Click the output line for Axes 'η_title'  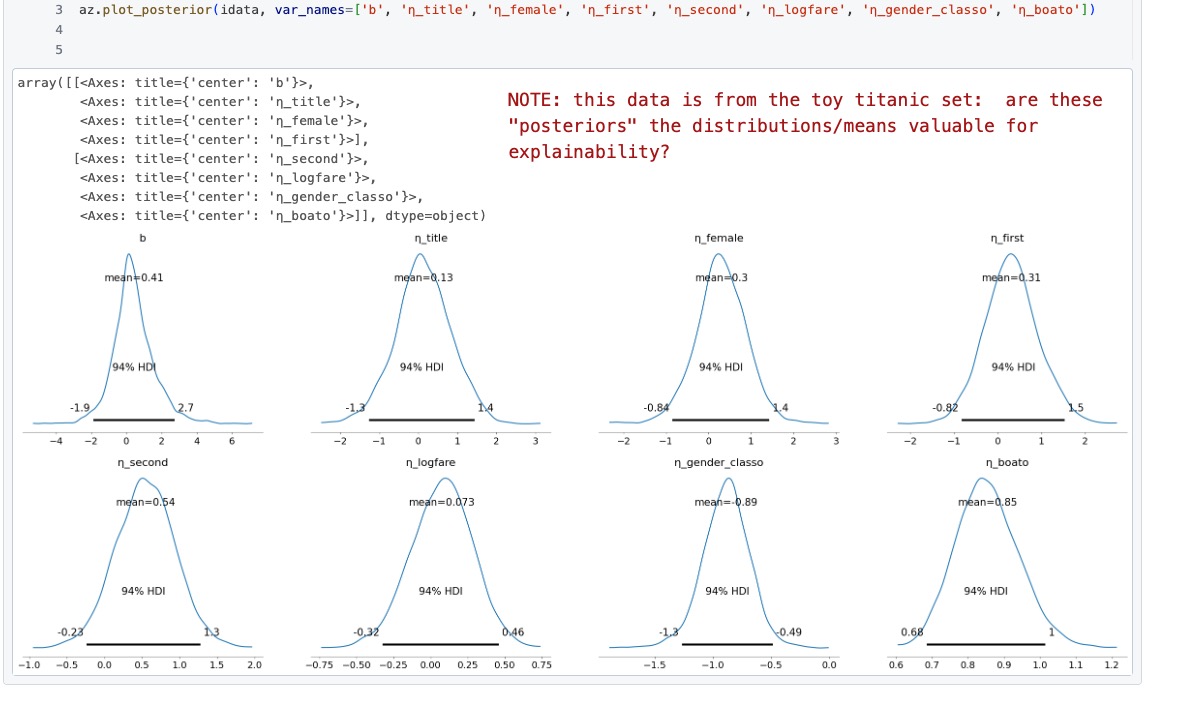click(x=220, y=102)
